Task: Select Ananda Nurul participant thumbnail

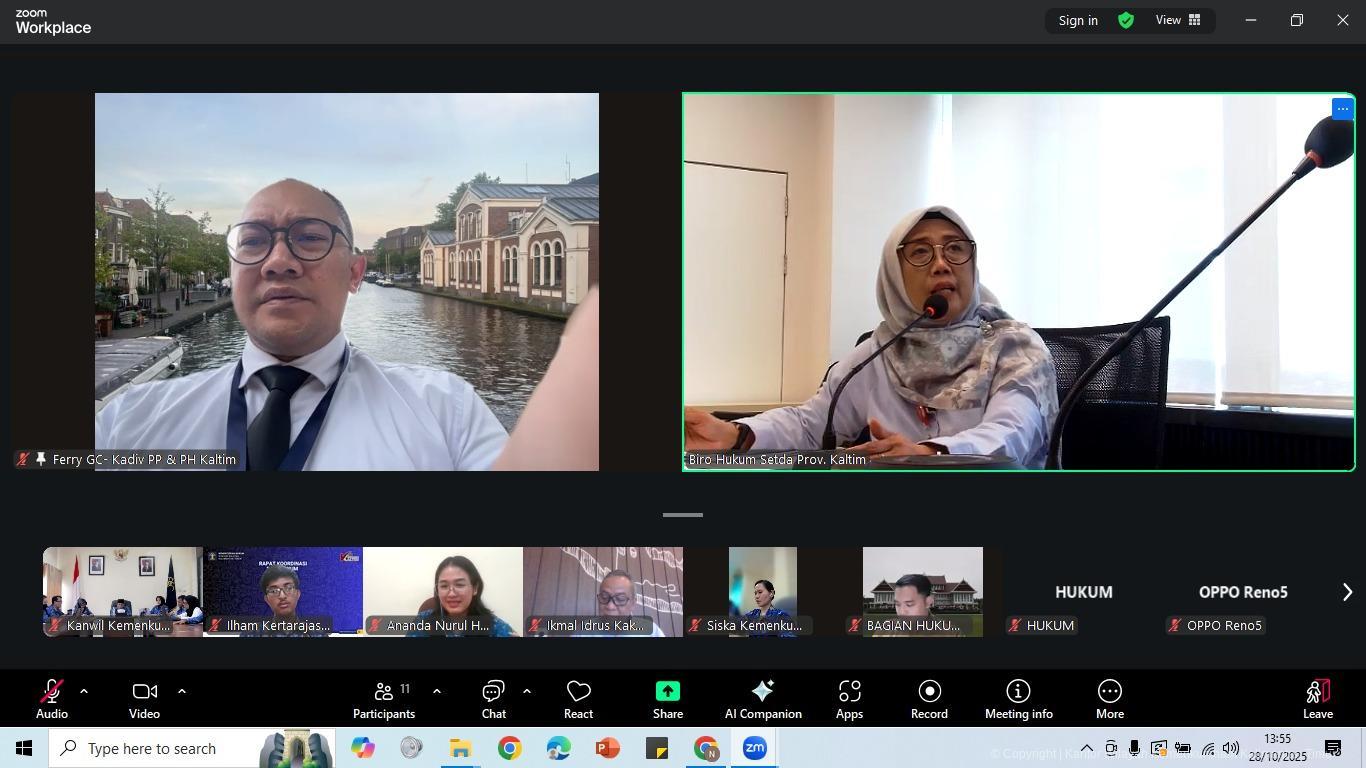Action: (442, 591)
